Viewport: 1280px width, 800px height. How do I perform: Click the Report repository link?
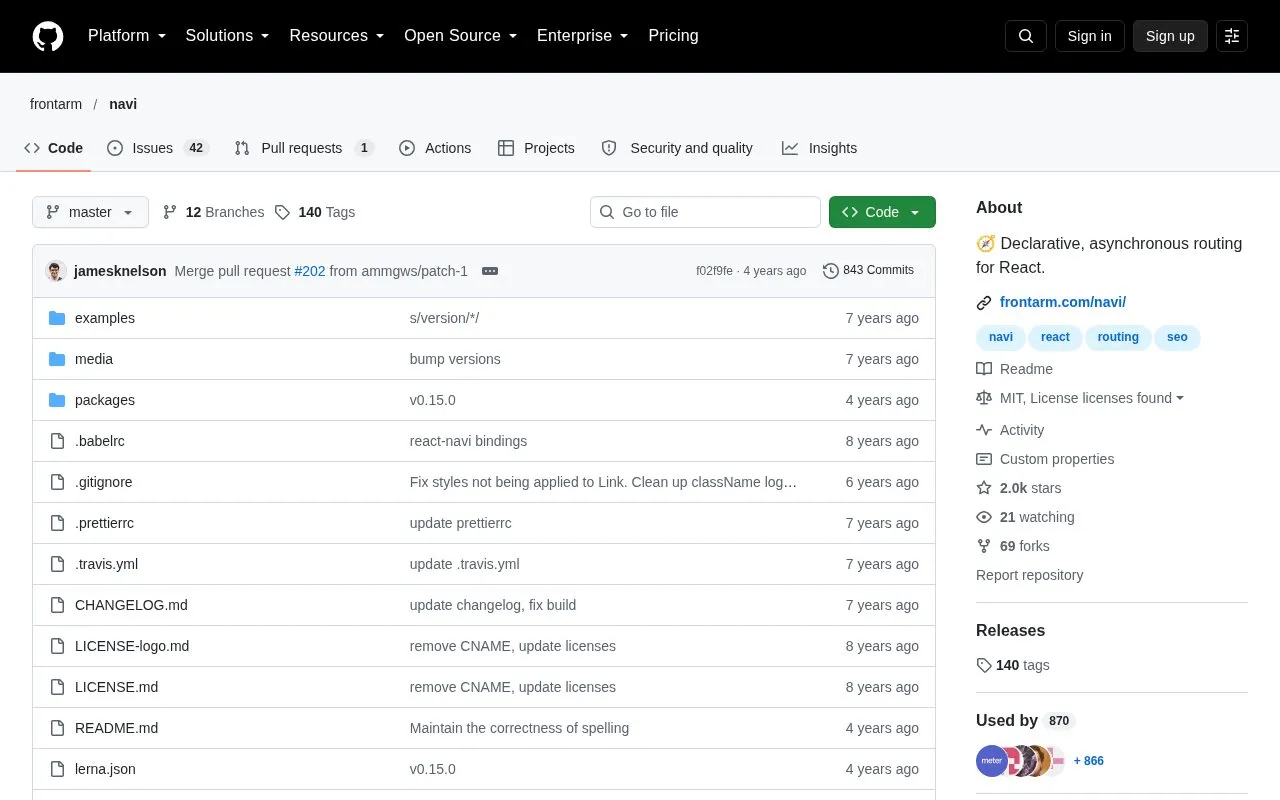tap(1029, 575)
